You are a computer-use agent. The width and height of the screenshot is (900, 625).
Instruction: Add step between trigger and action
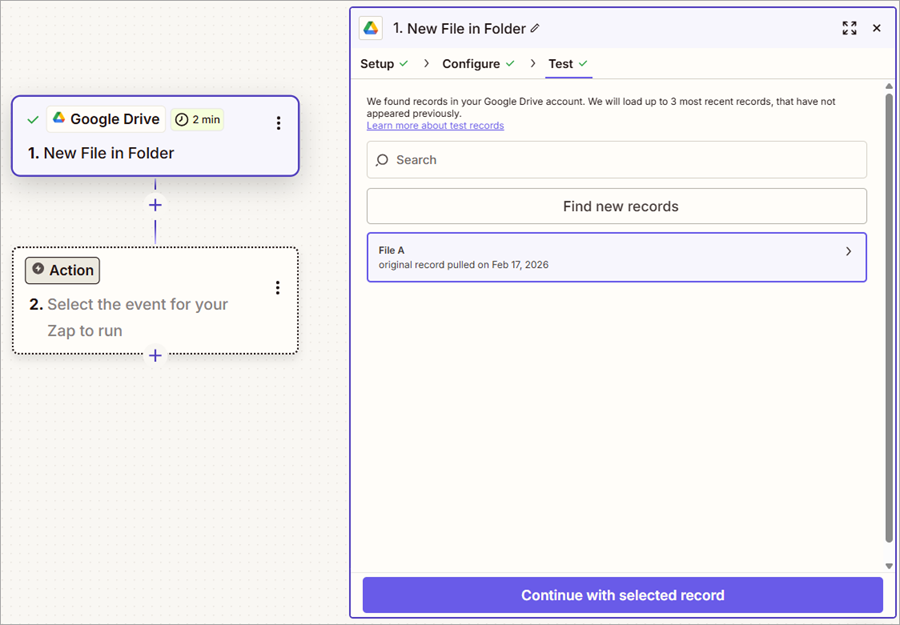pyautogui.click(x=155, y=205)
